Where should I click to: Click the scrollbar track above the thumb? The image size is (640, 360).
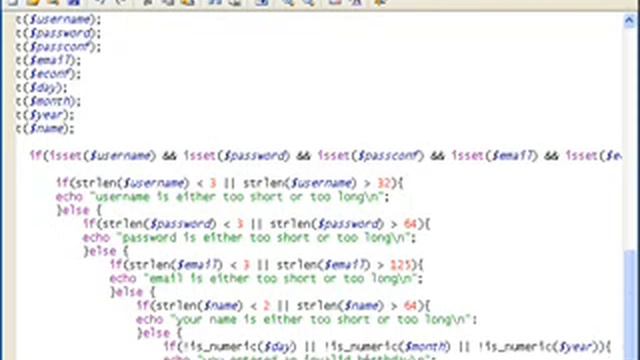(630, 139)
